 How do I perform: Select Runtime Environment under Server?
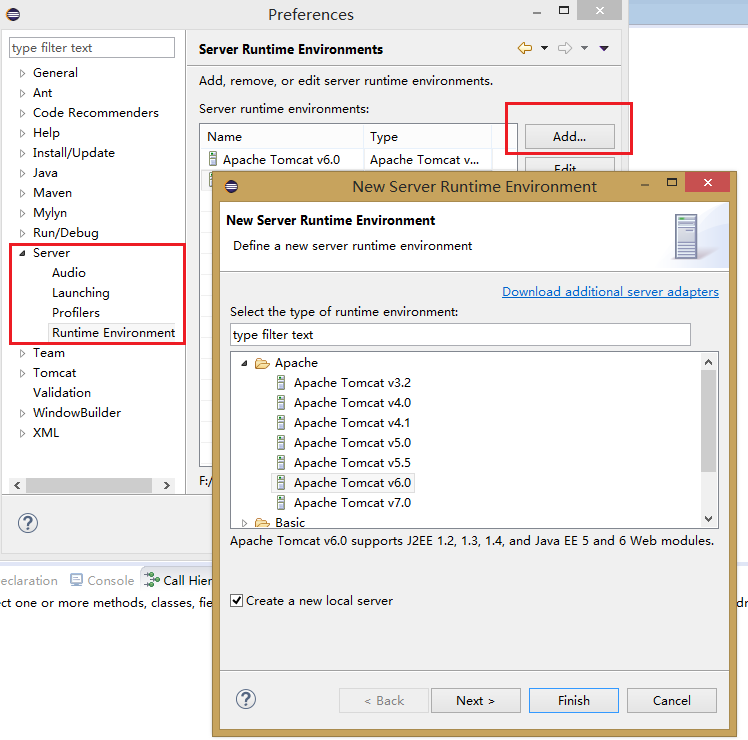pyautogui.click(x=113, y=333)
